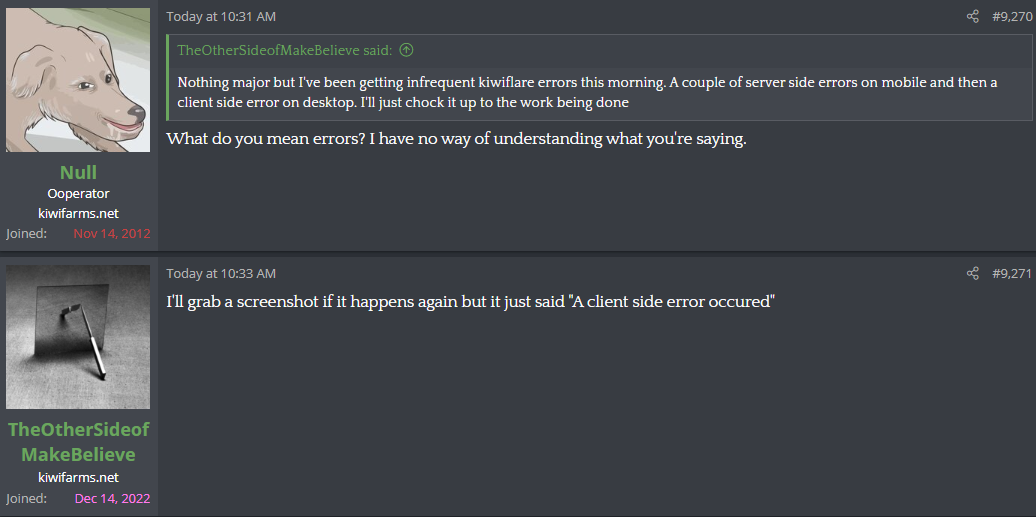Click kiwifarms.net under Null's name

tap(78, 213)
